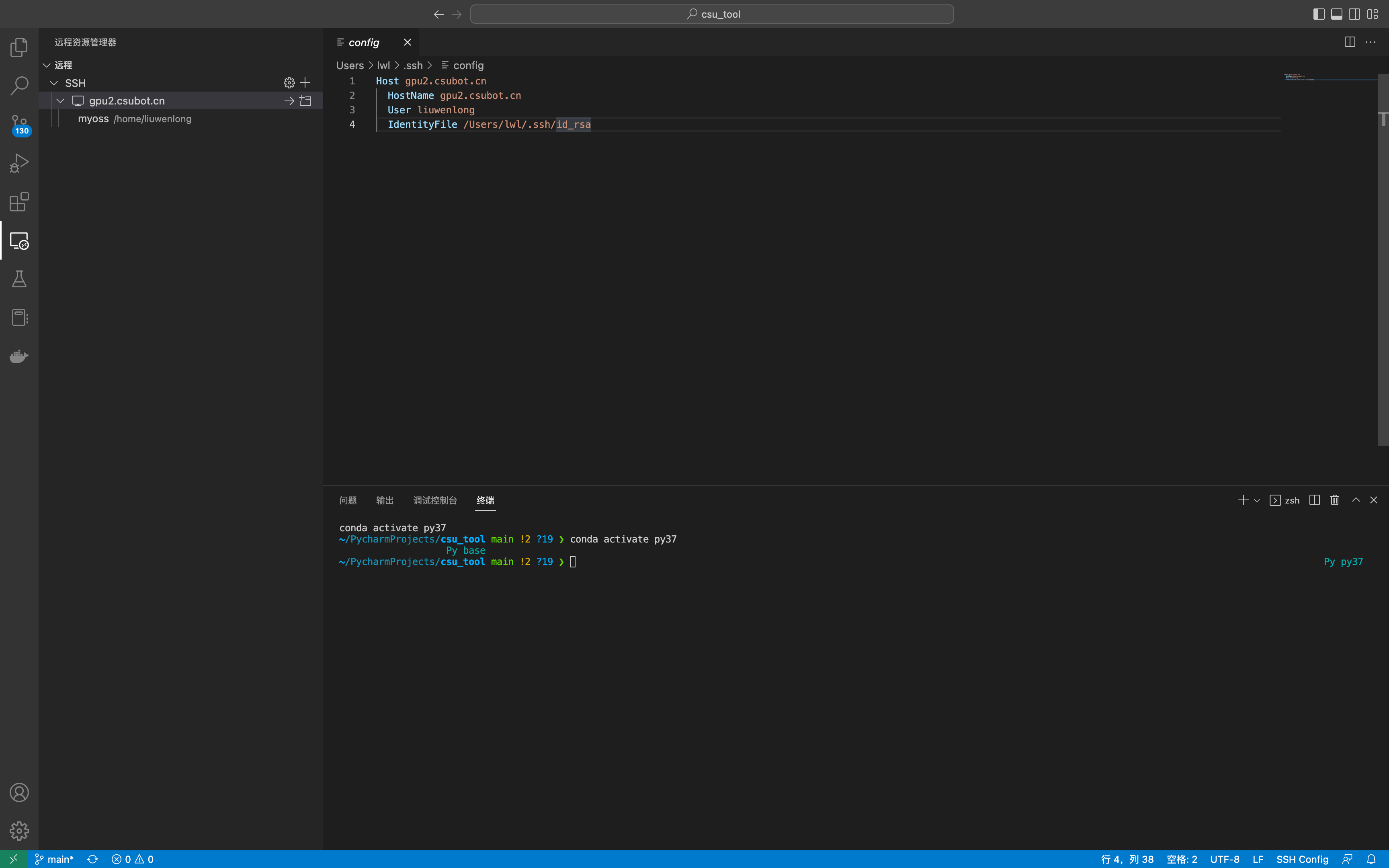Switch to the 调试控制台 panel tab

point(435,501)
